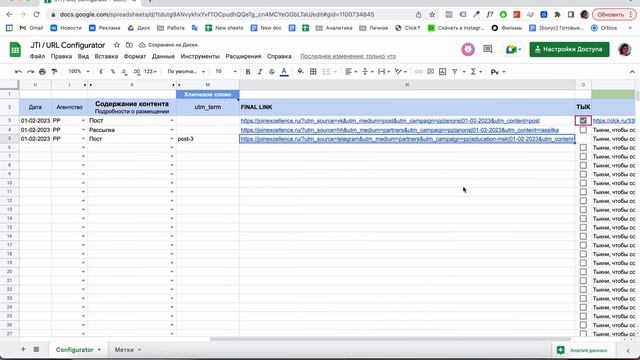The image size is (640, 360).
Task: Create a filter
Action: (x=455, y=72)
